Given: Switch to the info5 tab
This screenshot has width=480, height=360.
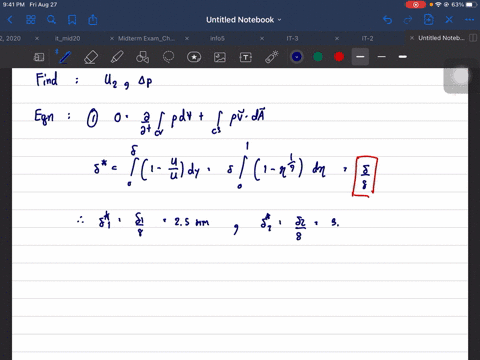Looking at the screenshot, I should pos(217,38).
